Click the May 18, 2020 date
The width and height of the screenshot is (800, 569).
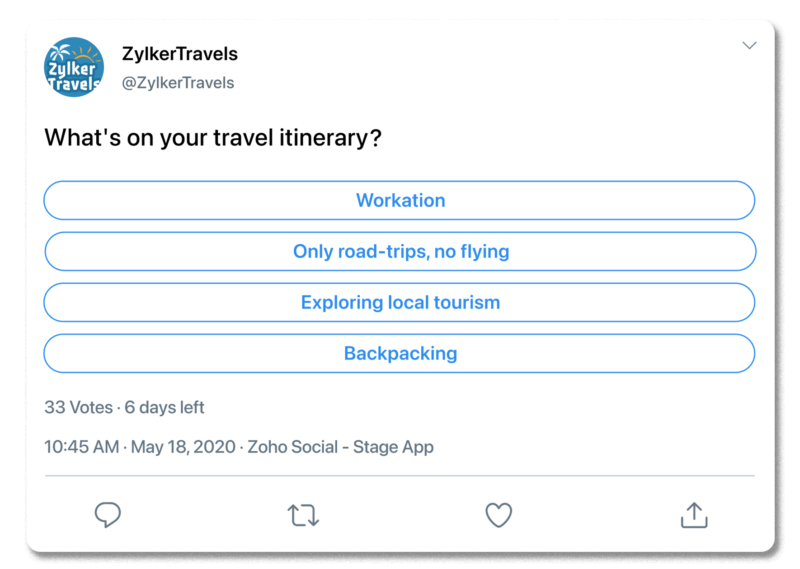coord(182,447)
